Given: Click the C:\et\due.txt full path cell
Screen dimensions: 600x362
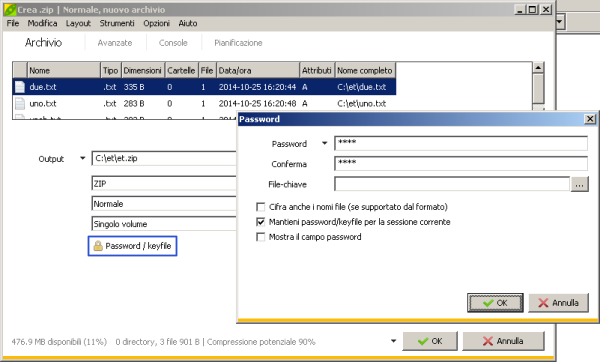Looking at the screenshot, I should click(x=362, y=87).
